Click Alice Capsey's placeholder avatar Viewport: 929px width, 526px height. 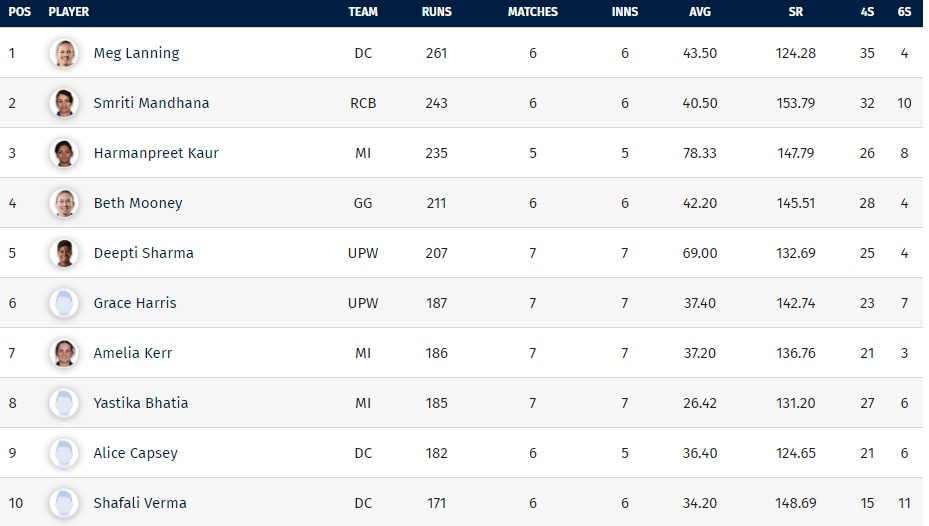point(64,453)
